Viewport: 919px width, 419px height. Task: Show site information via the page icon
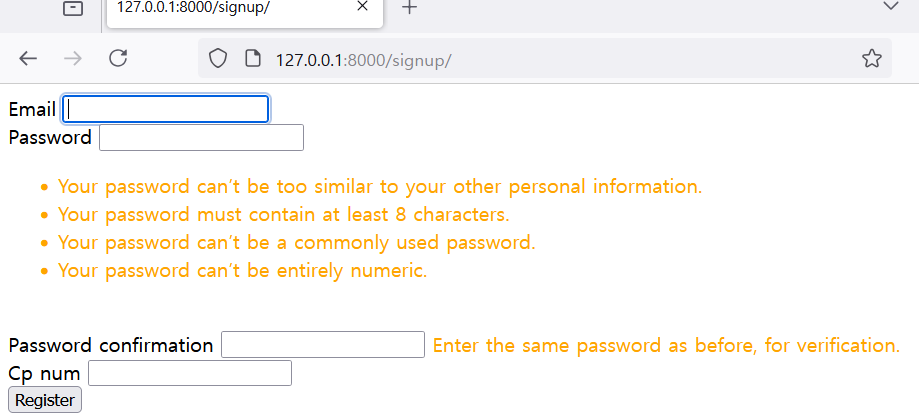252,59
